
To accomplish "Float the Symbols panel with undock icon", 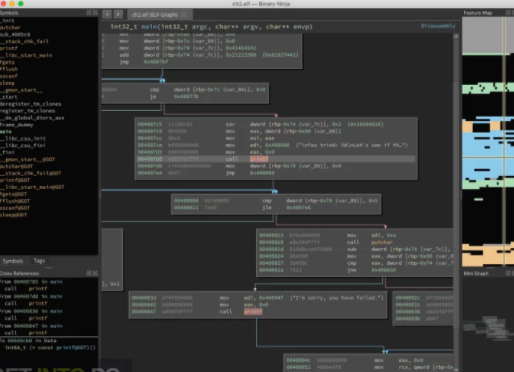I will (x=89, y=13).
